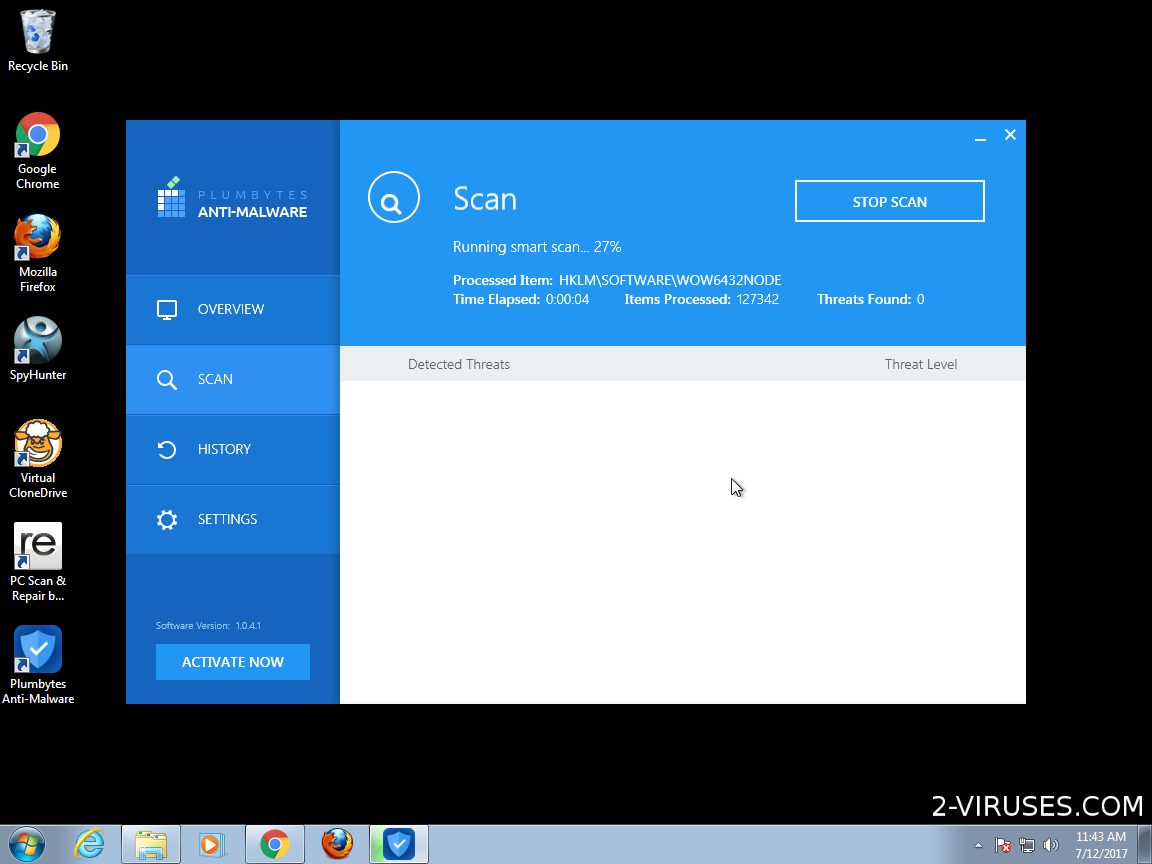Viewport: 1152px width, 864px height.
Task: Click the Threat Level column header
Action: point(920,364)
